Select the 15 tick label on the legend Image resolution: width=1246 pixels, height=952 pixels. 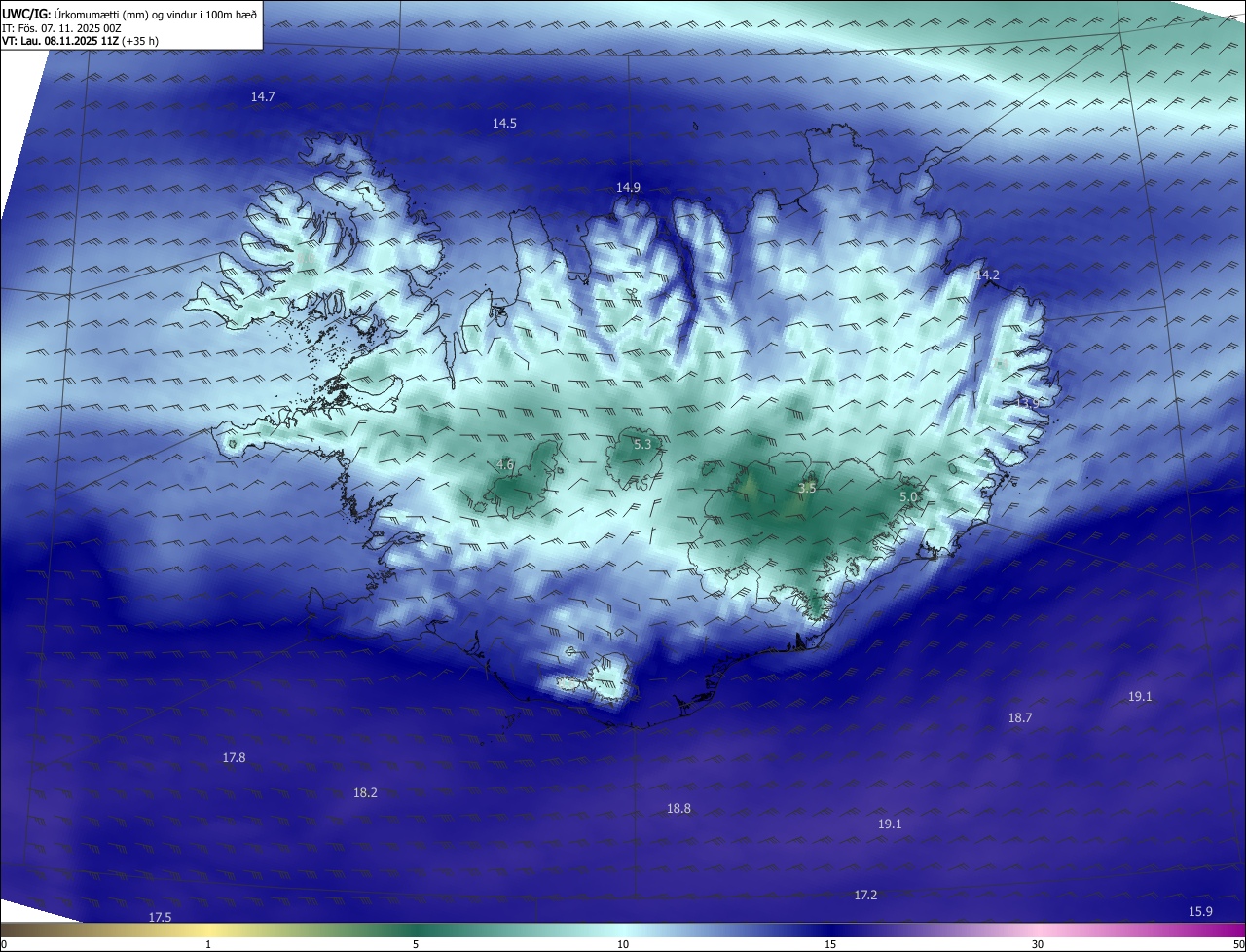(830, 944)
